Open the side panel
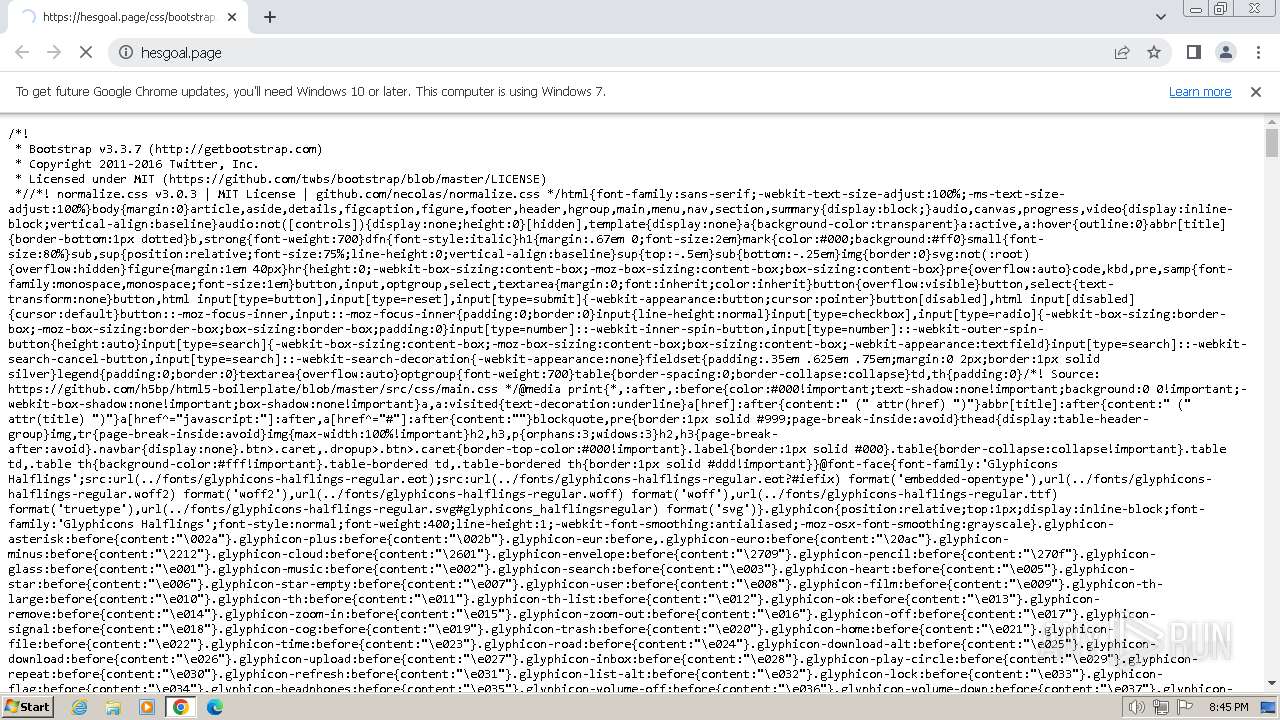 click(x=1193, y=52)
